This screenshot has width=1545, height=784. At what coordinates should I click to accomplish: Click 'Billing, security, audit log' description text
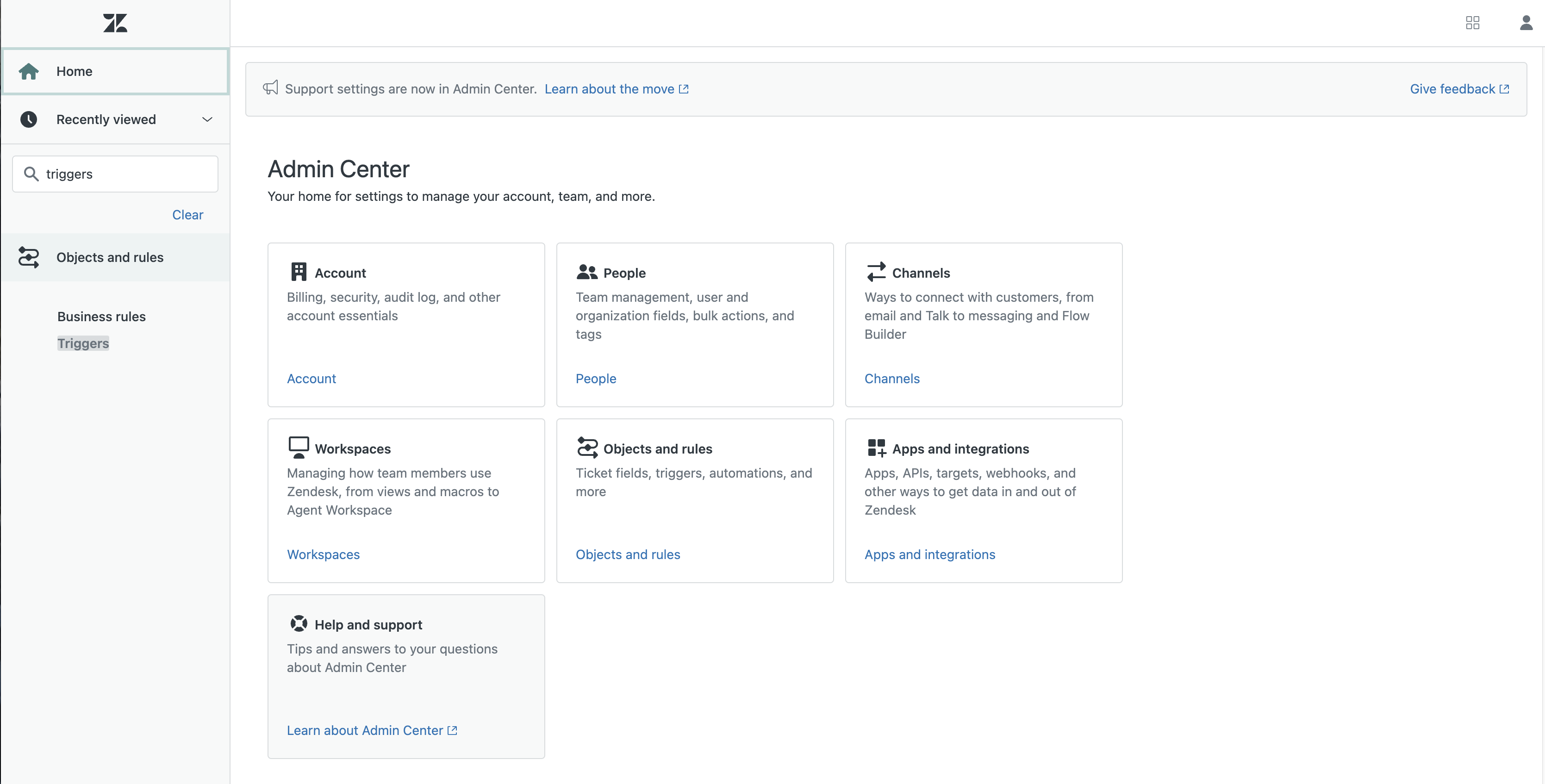click(393, 306)
